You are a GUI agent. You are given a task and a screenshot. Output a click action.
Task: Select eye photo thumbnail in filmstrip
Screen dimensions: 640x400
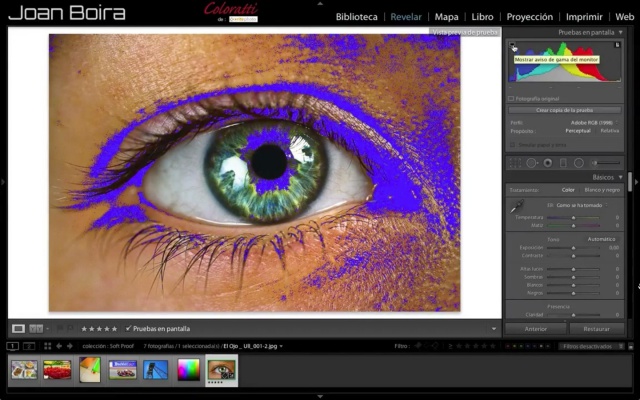pyautogui.click(x=222, y=370)
